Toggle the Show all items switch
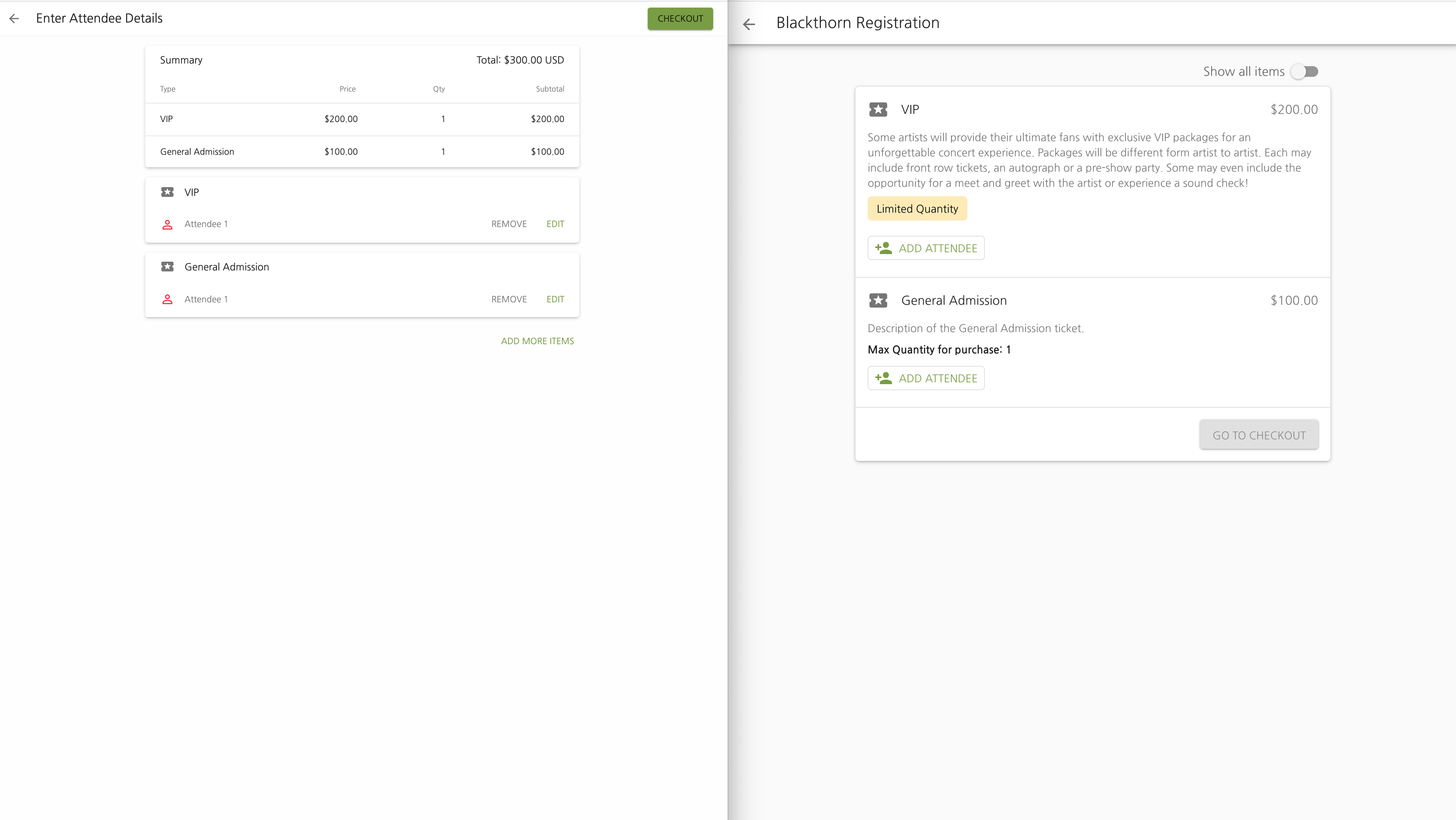 coord(1305,72)
